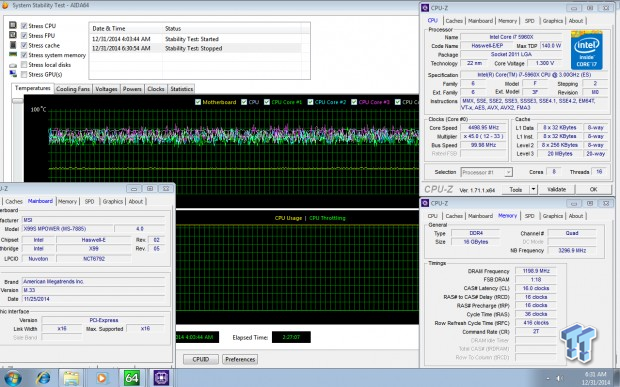Open Clocks tab in AIDA64

click(x=156, y=89)
